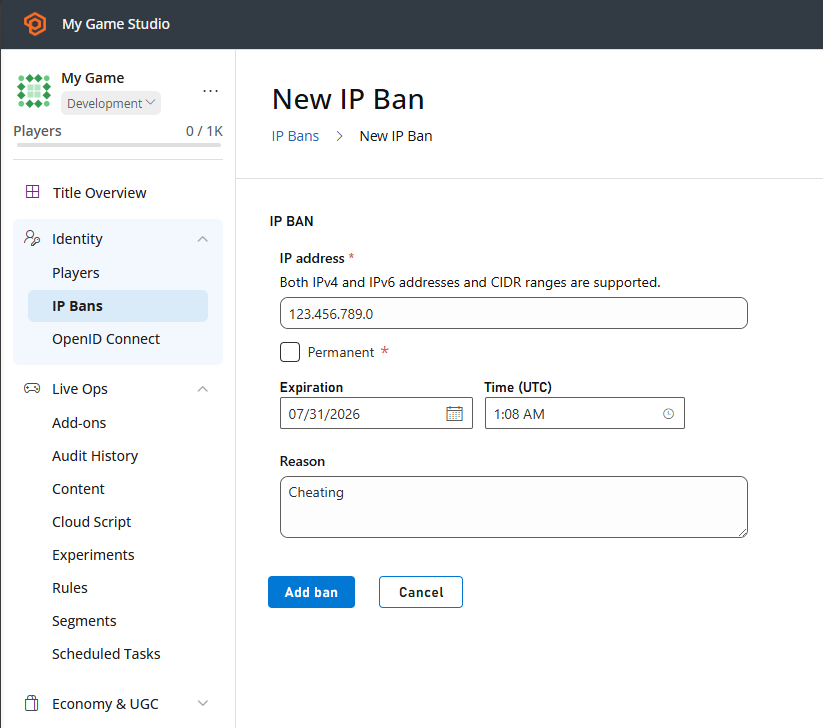
Task: Click the 0 / 1K players count
Action: (x=204, y=131)
